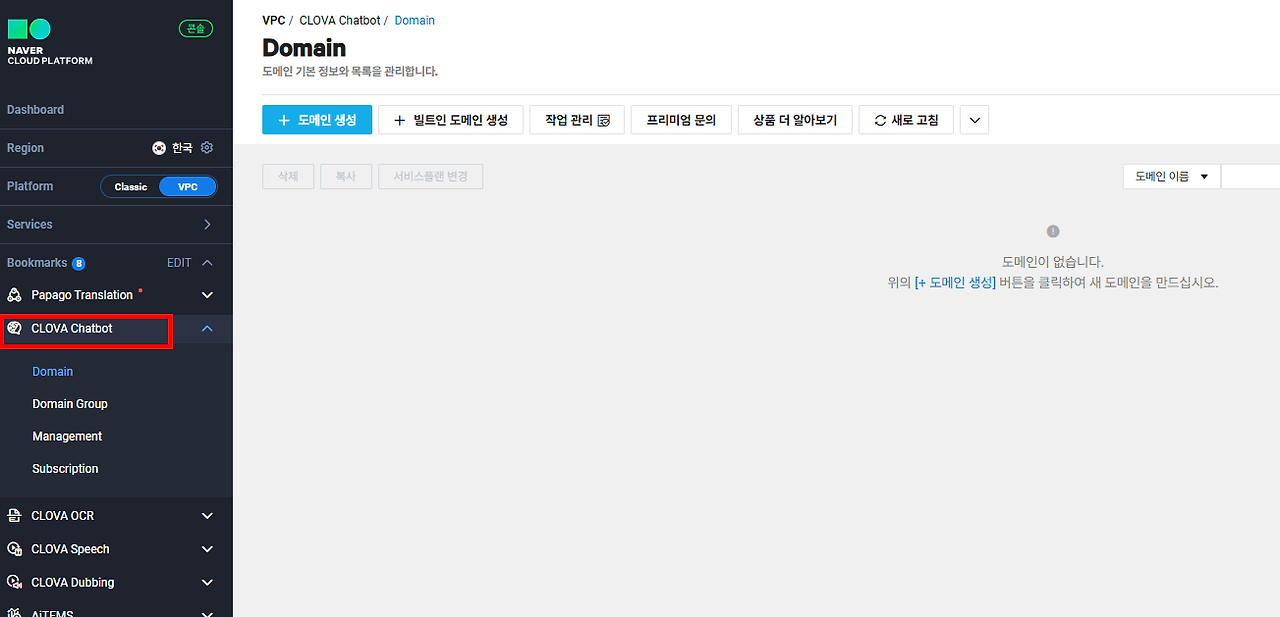Collapse the Bookmarks section chevron
This screenshot has width=1280, height=617.
pyautogui.click(x=208, y=263)
